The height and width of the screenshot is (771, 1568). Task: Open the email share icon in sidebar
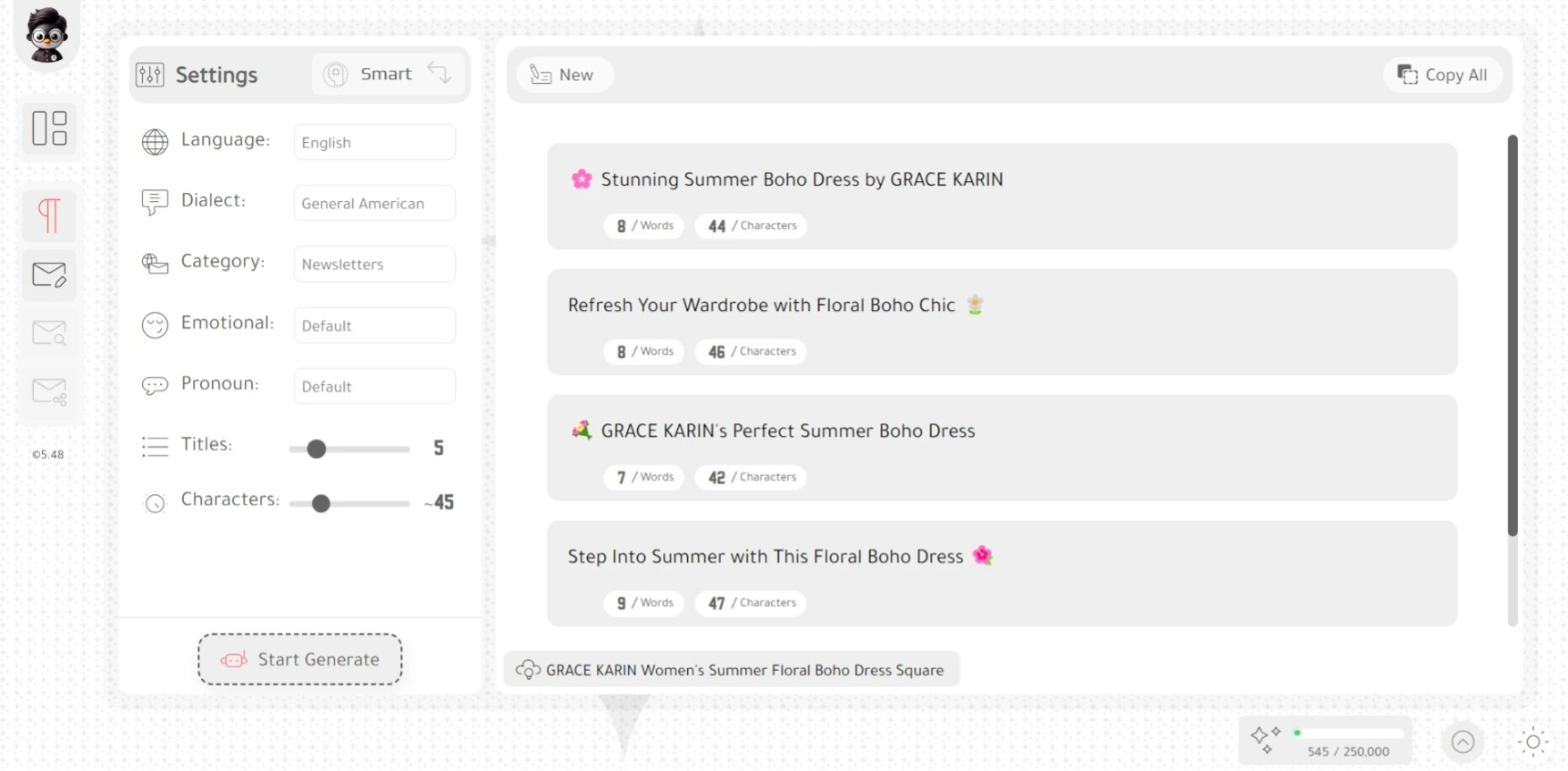tap(49, 392)
